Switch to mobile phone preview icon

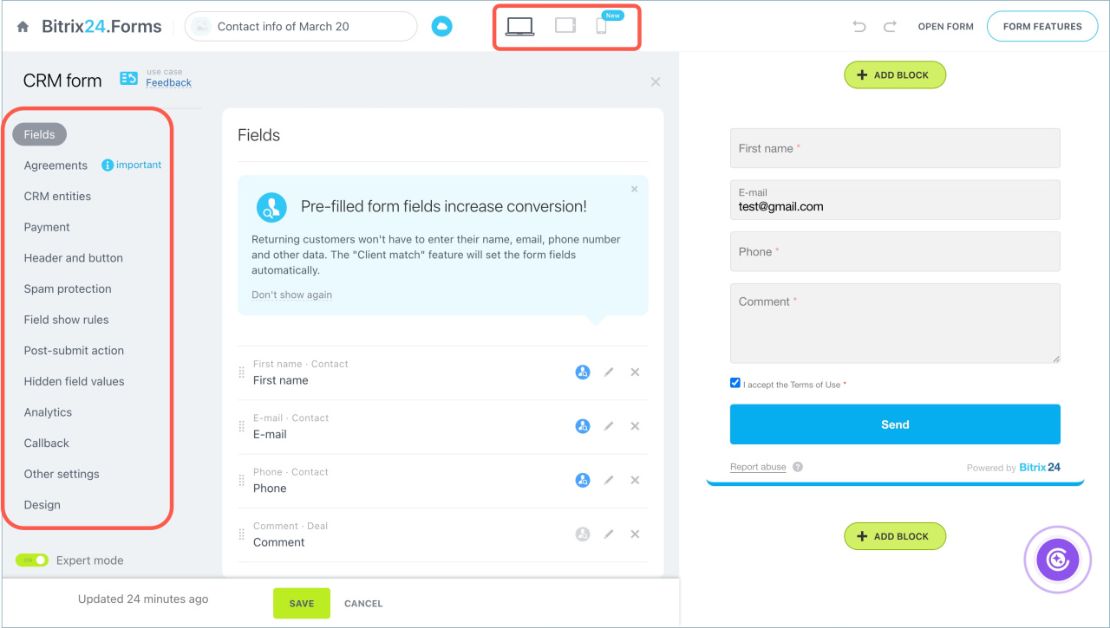[x=601, y=26]
